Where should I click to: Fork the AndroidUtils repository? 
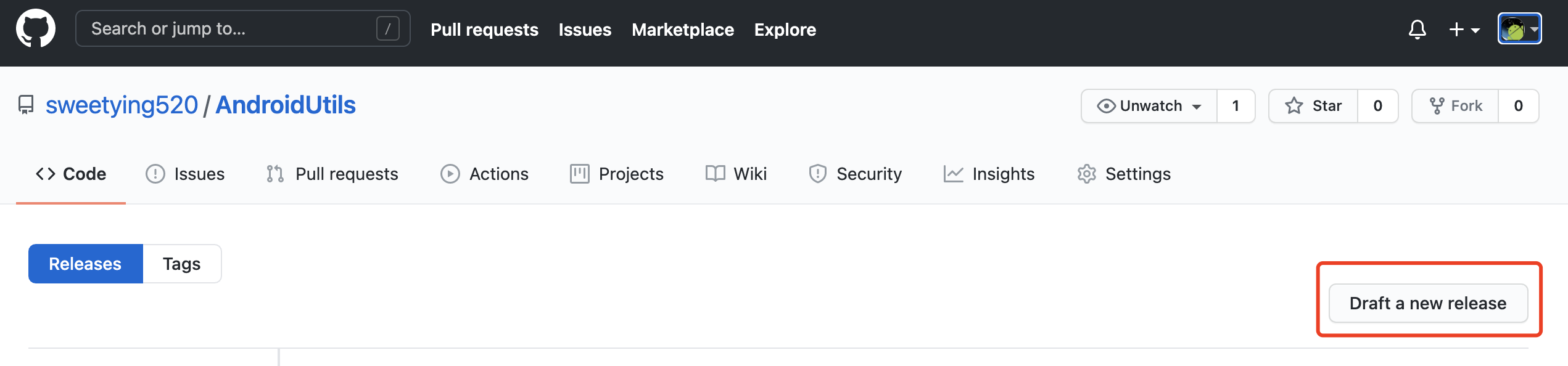click(1456, 106)
